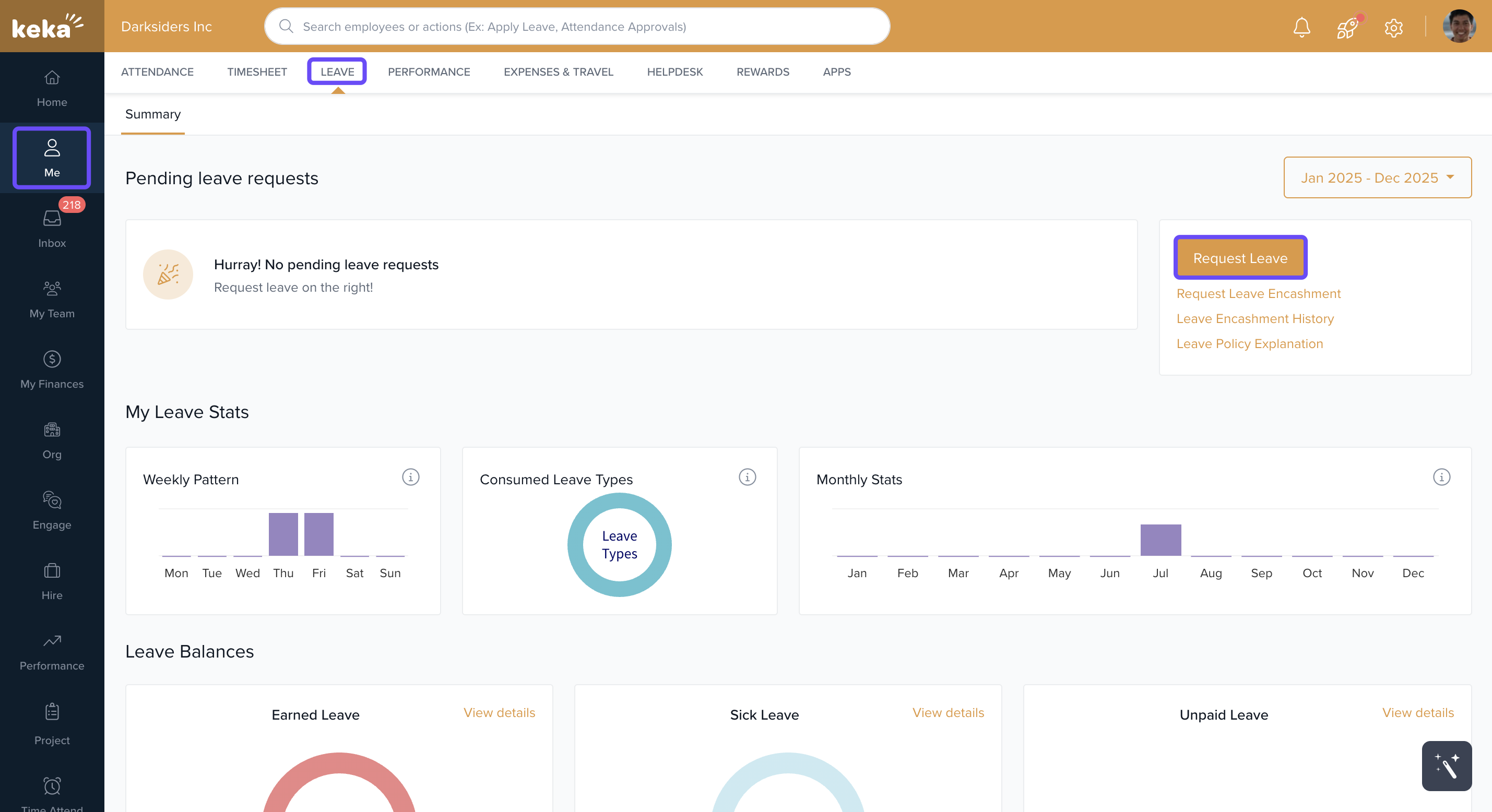Switch to the ATTENDANCE tab
This screenshot has width=1492, height=812.
pos(157,72)
